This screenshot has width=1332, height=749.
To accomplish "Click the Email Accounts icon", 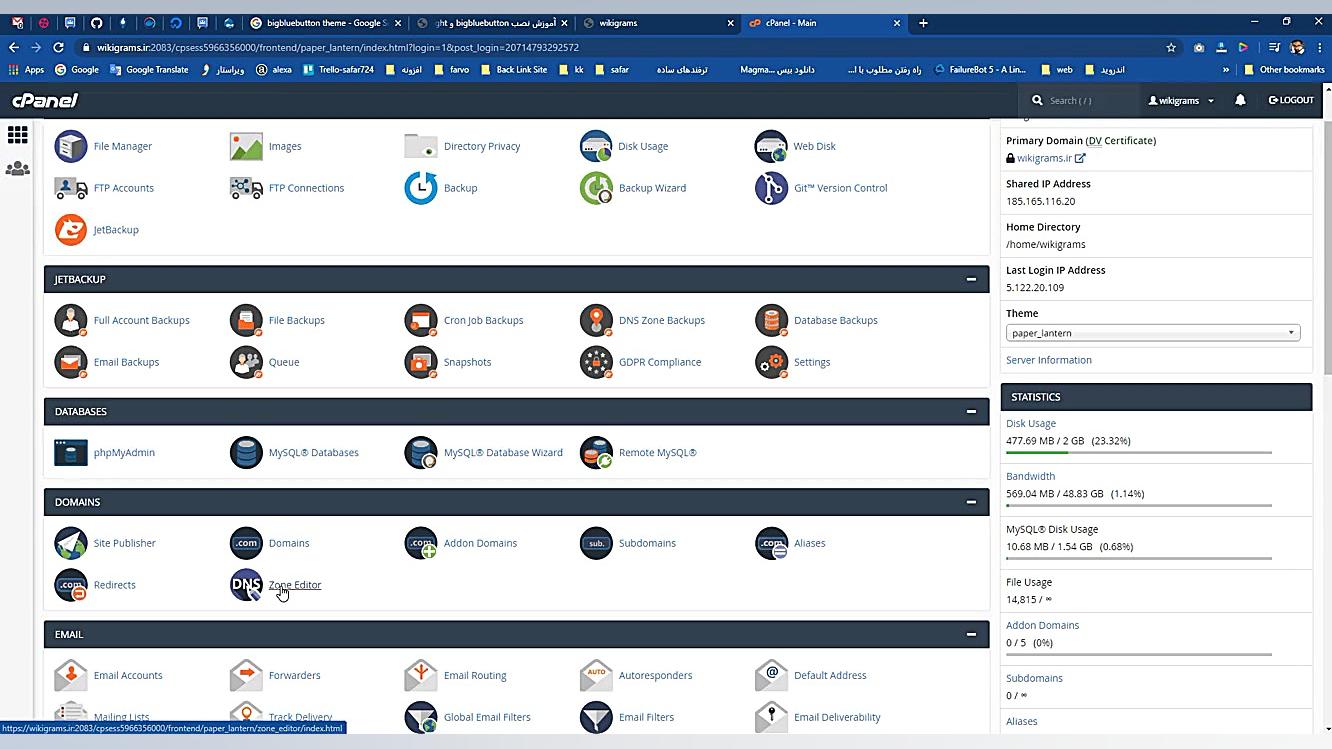I will point(71,675).
